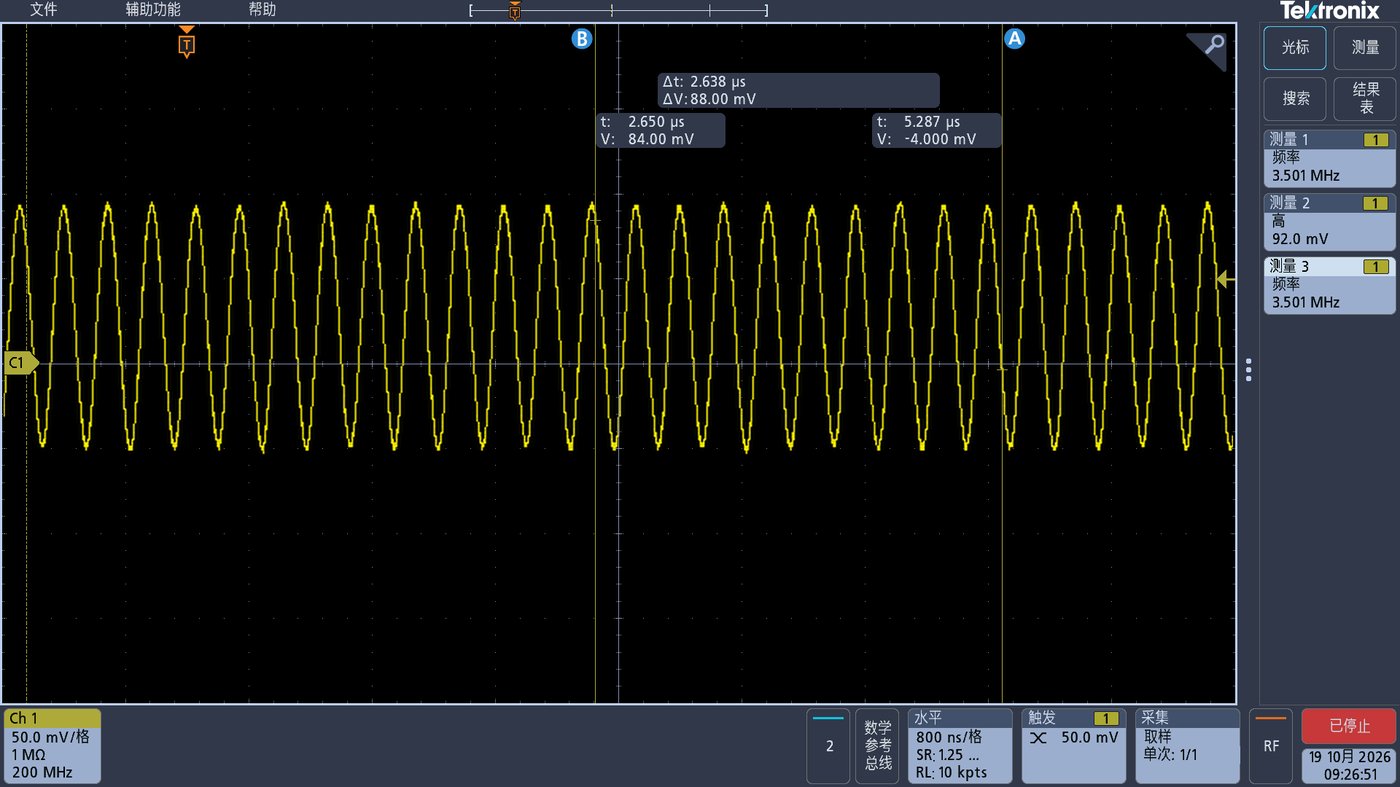Click the 测量 measure button
Image resolution: width=1400 pixels, height=787 pixels.
tap(1365, 48)
